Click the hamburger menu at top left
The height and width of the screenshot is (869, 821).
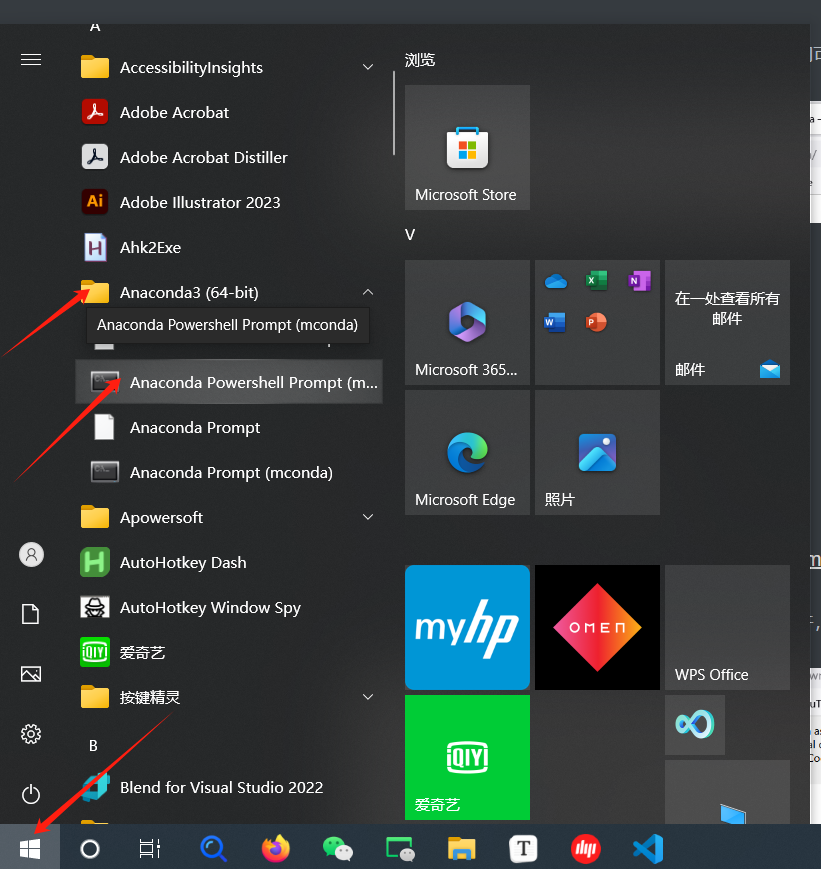pyautogui.click(x=31, y=59)
